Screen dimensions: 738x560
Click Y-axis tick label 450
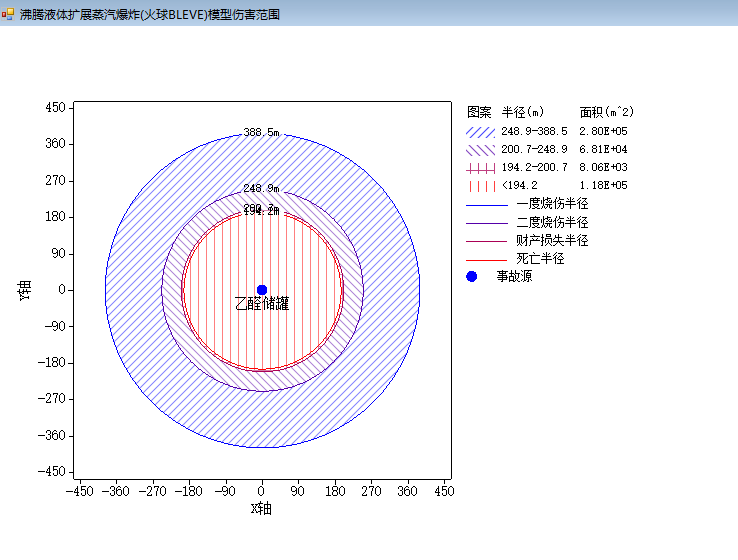pyautogui.click(x=56, y=107)
